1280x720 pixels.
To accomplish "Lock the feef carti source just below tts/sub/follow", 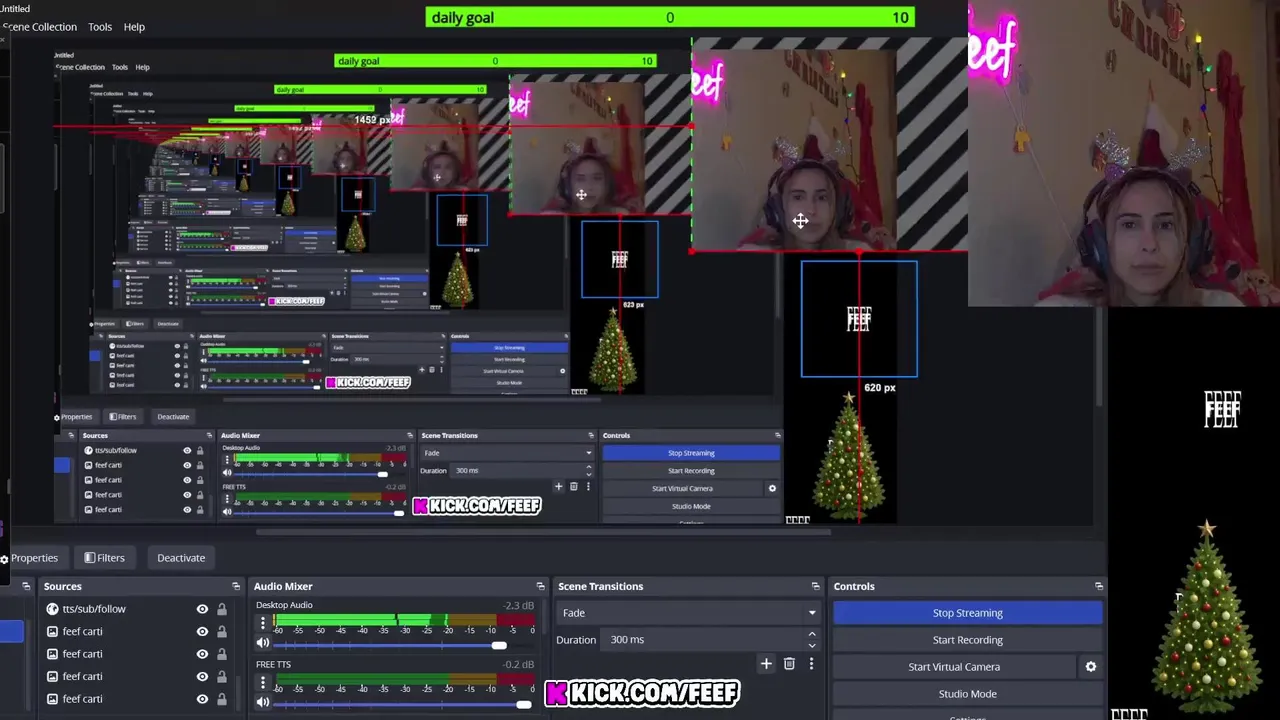I will point(221,631).
